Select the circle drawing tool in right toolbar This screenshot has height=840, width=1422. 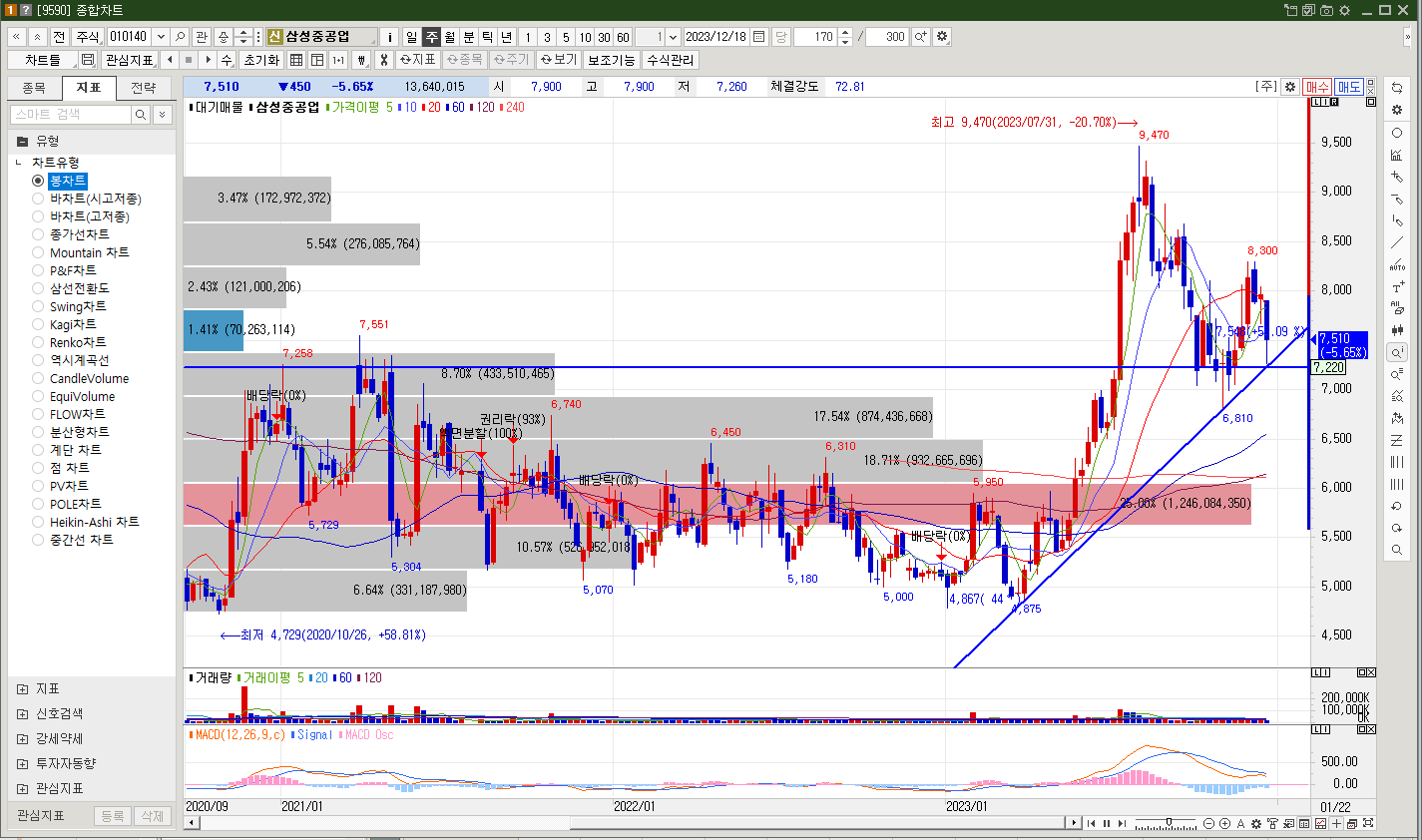(1397, 133)
